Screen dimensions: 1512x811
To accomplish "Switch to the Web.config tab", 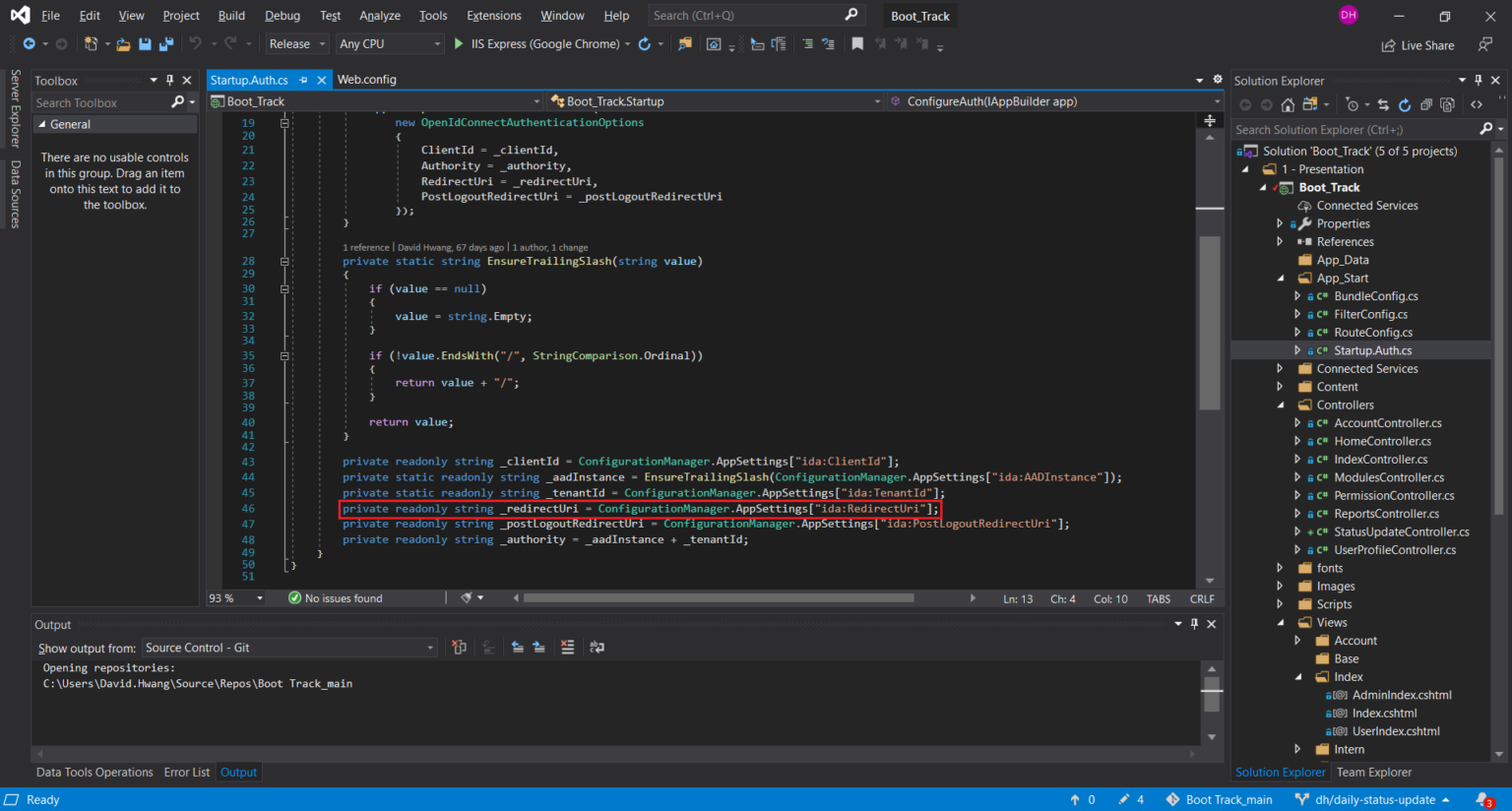I will tap(365, 79).
